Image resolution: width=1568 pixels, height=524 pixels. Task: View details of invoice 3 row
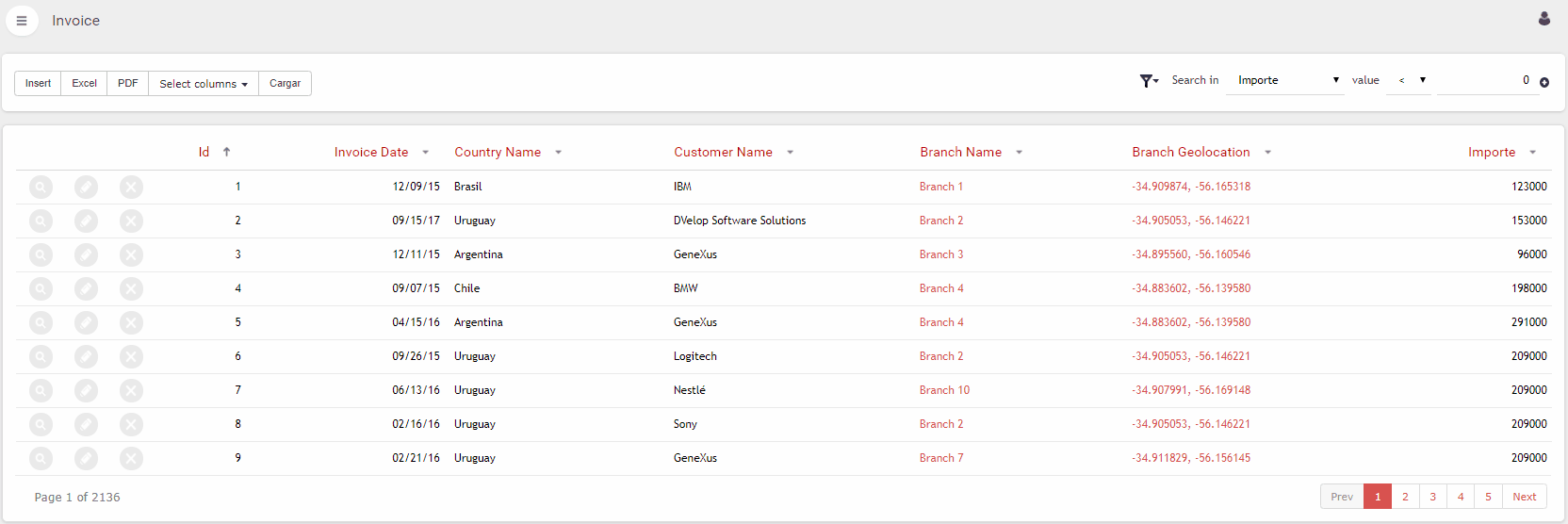coord(41,254)
